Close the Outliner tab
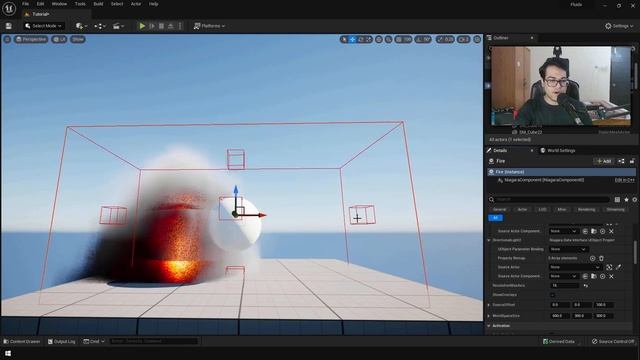 point(532,38)
